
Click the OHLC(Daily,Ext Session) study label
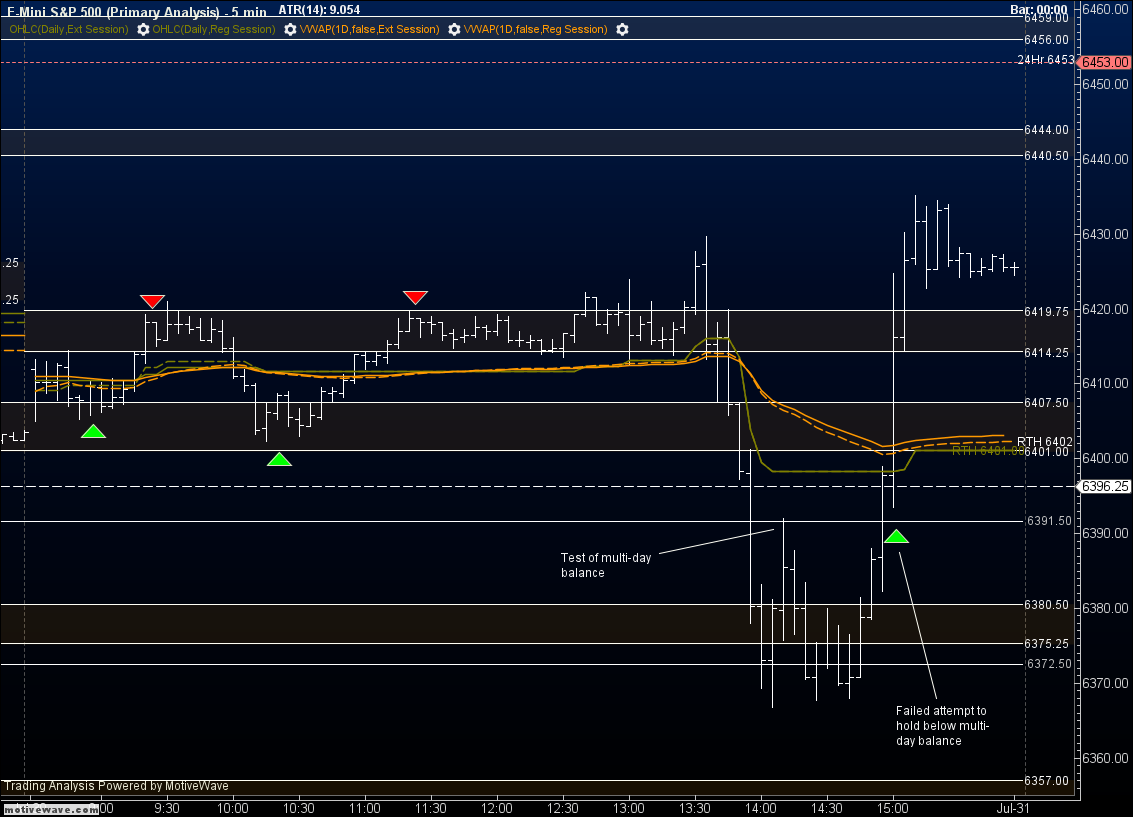(x=69, y=30)
